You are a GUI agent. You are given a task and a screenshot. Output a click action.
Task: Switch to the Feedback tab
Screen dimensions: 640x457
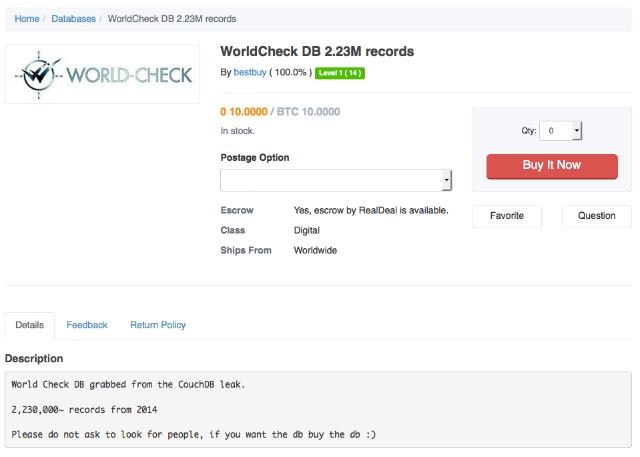87,325
